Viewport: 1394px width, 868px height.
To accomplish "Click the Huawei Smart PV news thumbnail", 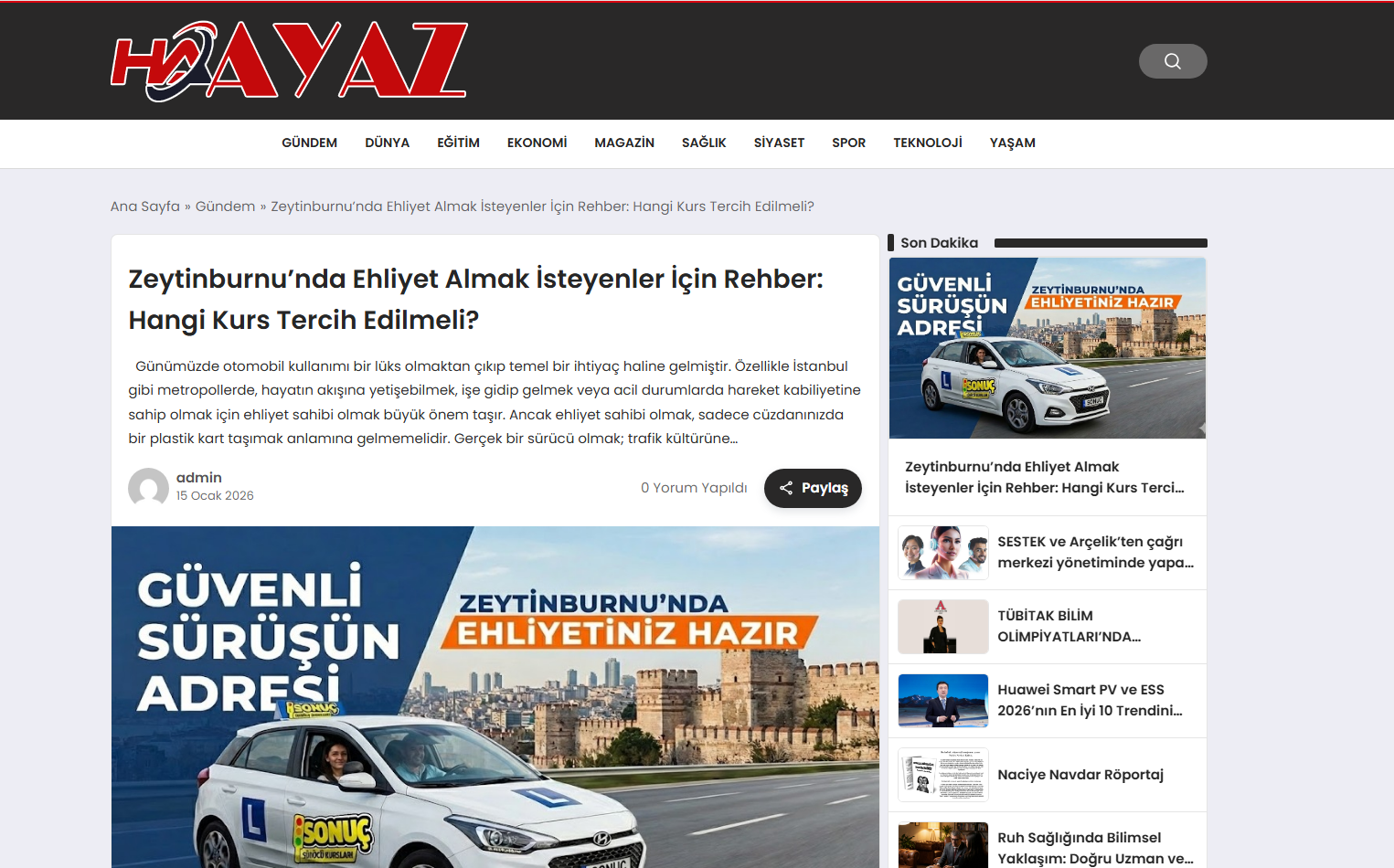I will (942, 701).
